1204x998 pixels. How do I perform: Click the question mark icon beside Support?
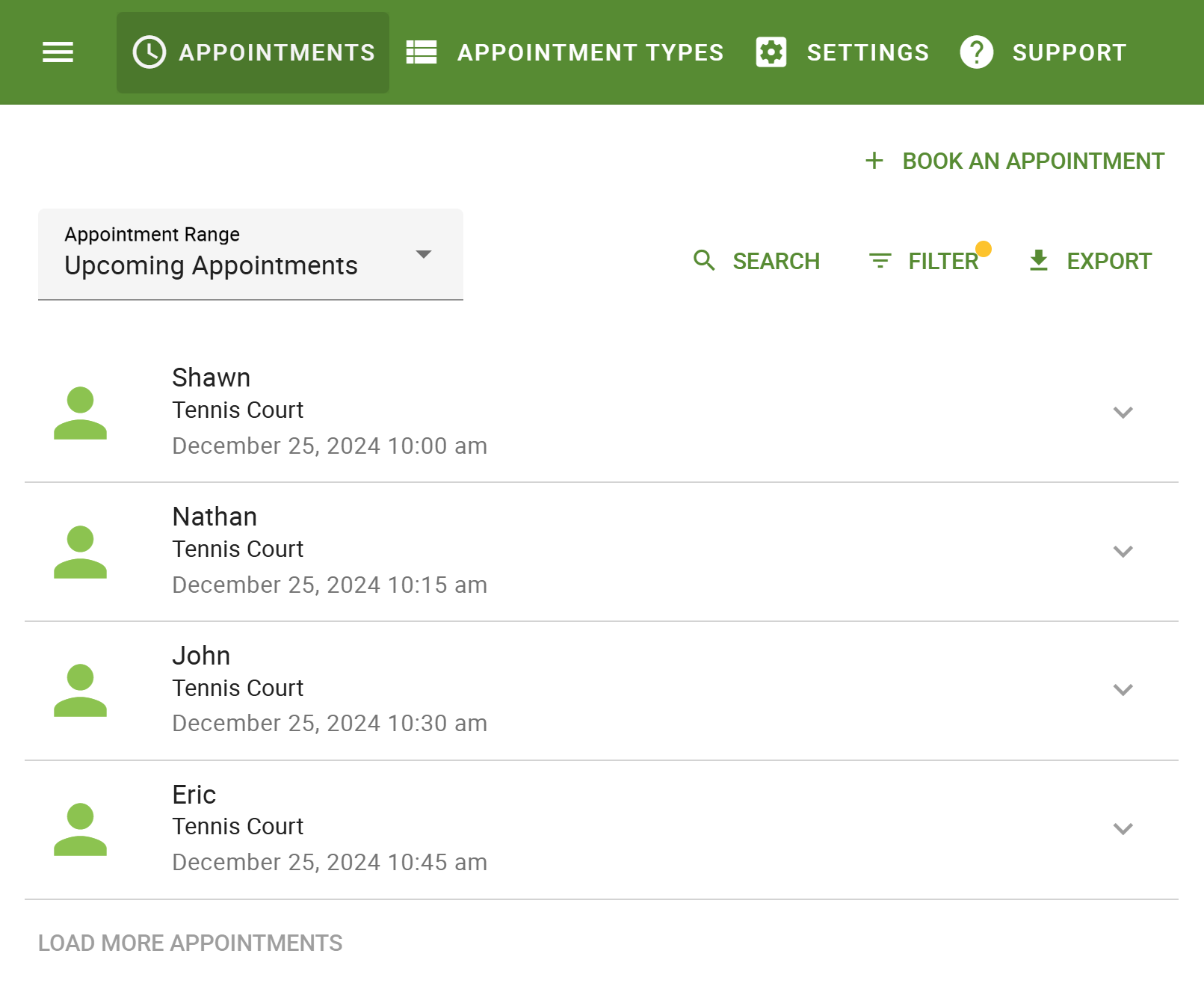pyautogui.click(x=976, y=52)
